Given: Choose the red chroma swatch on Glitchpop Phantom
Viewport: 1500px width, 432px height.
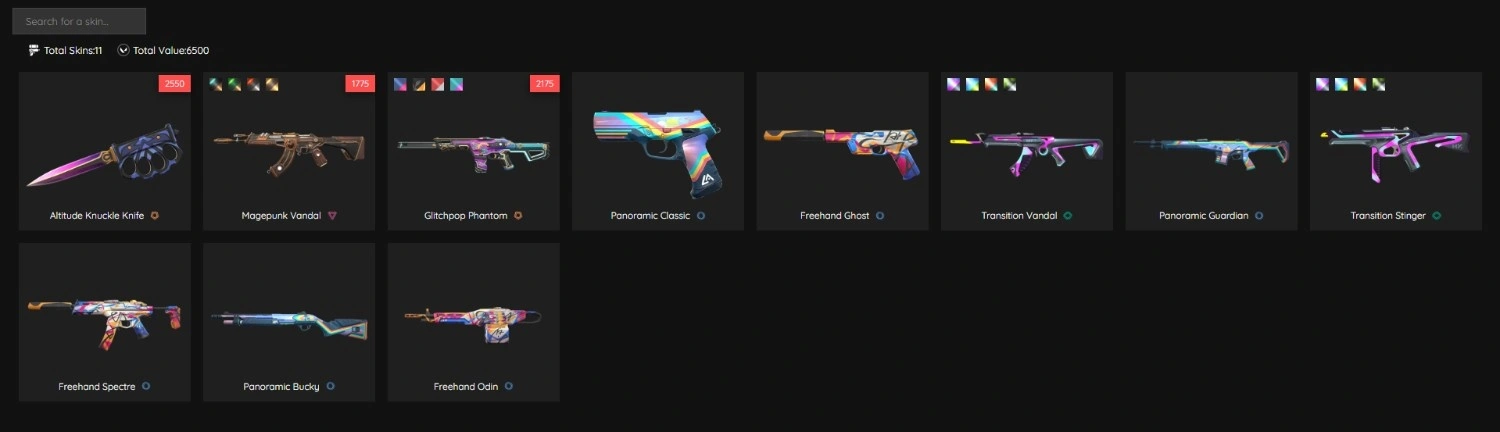Looking at the screenshot, I should pyautogui.click(x=437, y=84).
